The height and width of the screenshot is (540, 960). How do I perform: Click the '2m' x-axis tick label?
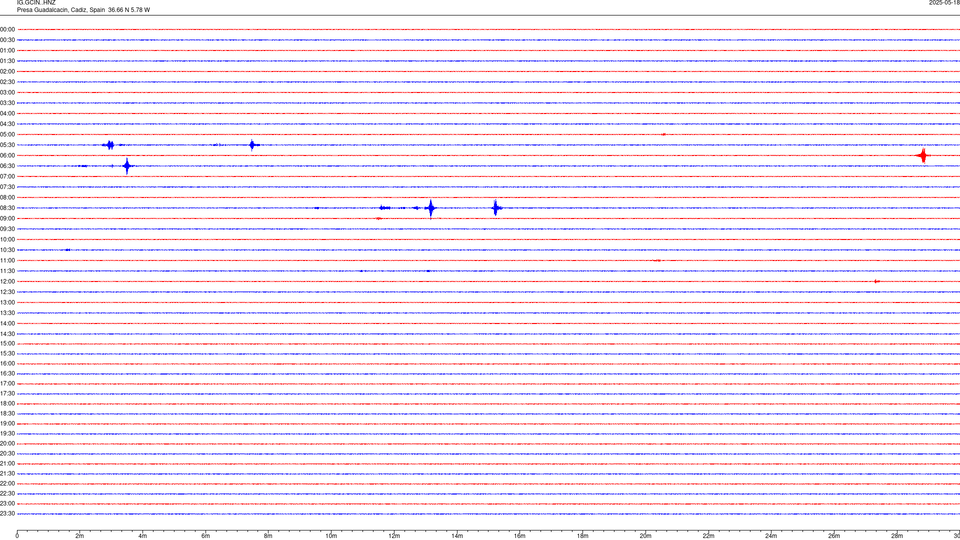click(80, 536)
